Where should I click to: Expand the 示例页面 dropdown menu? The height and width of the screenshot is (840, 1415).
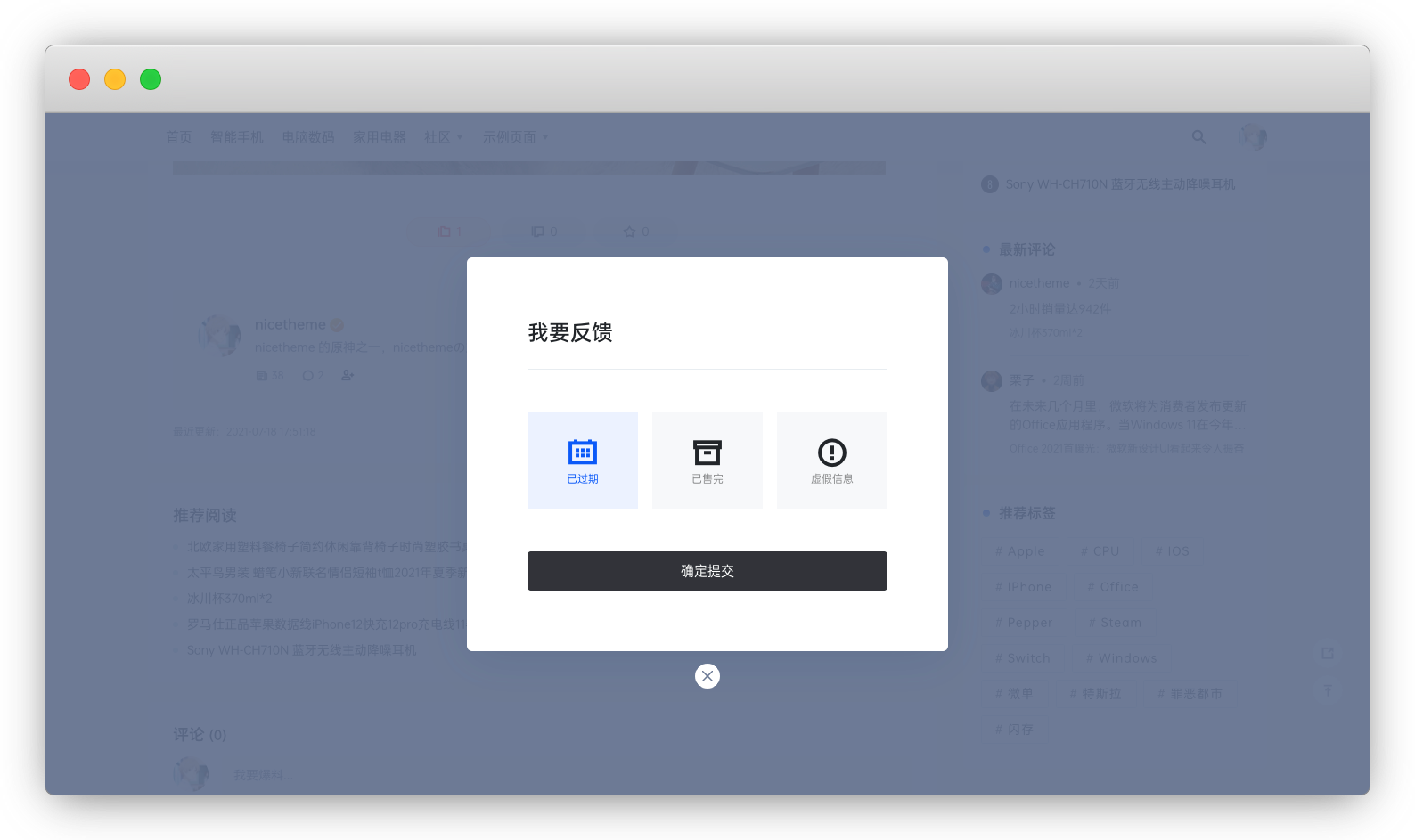click(516, 137)
